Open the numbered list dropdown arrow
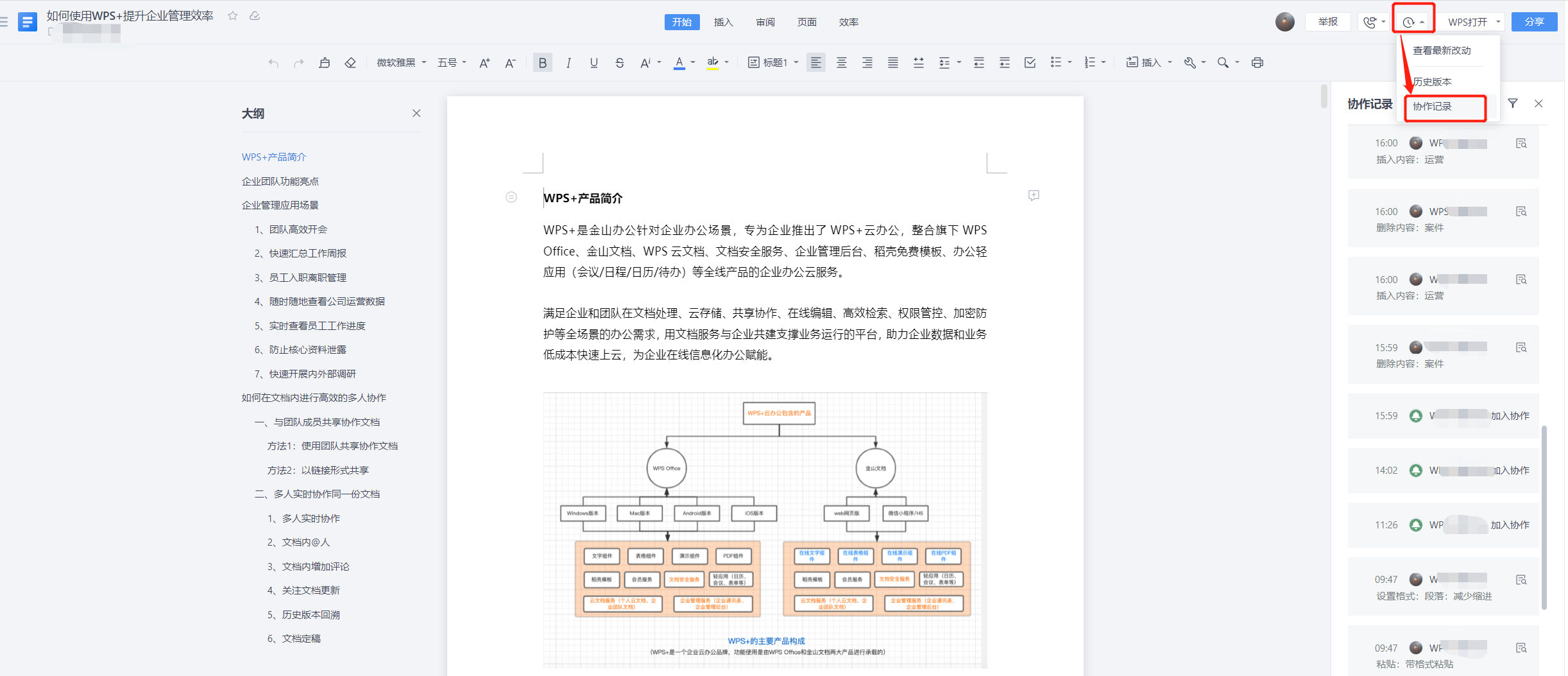Viewport: 1568px width, 676px height. (x=1104, y=62)
